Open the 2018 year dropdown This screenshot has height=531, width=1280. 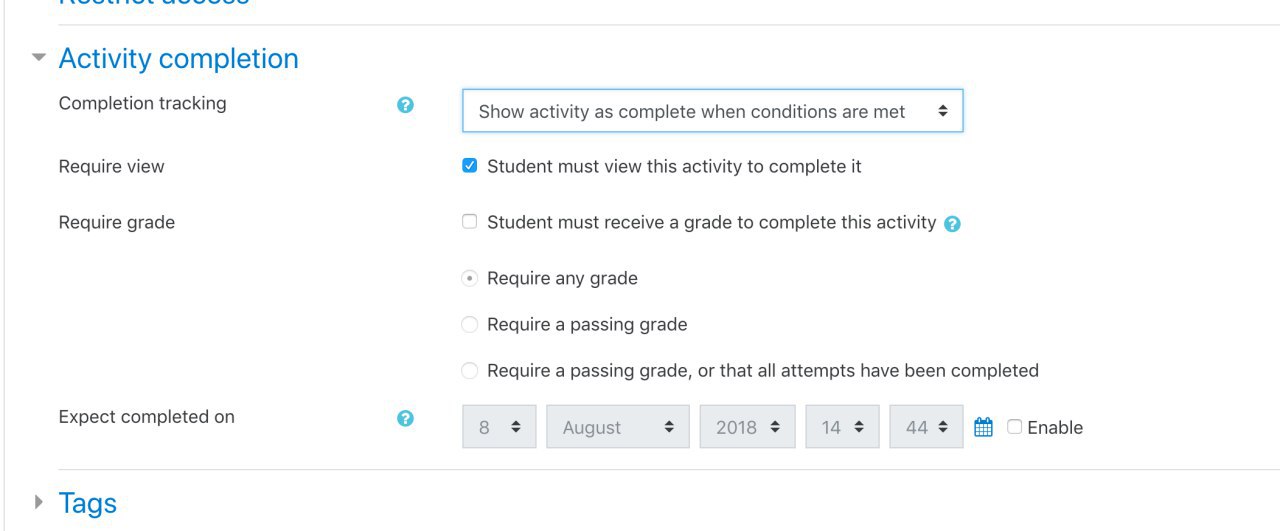(x=747, y=427)
